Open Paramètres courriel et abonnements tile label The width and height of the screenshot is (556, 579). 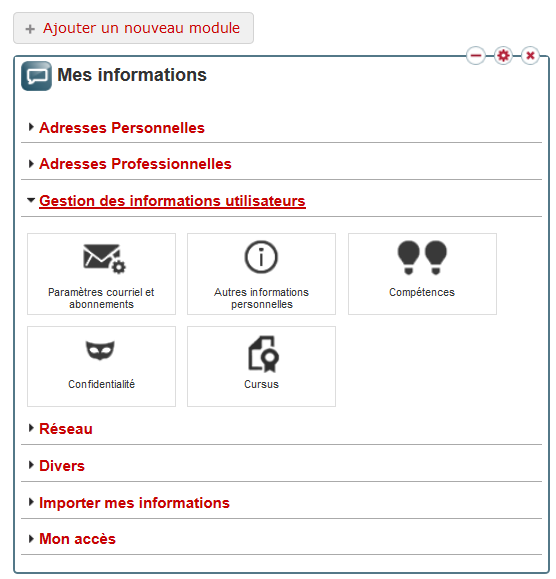101,298
